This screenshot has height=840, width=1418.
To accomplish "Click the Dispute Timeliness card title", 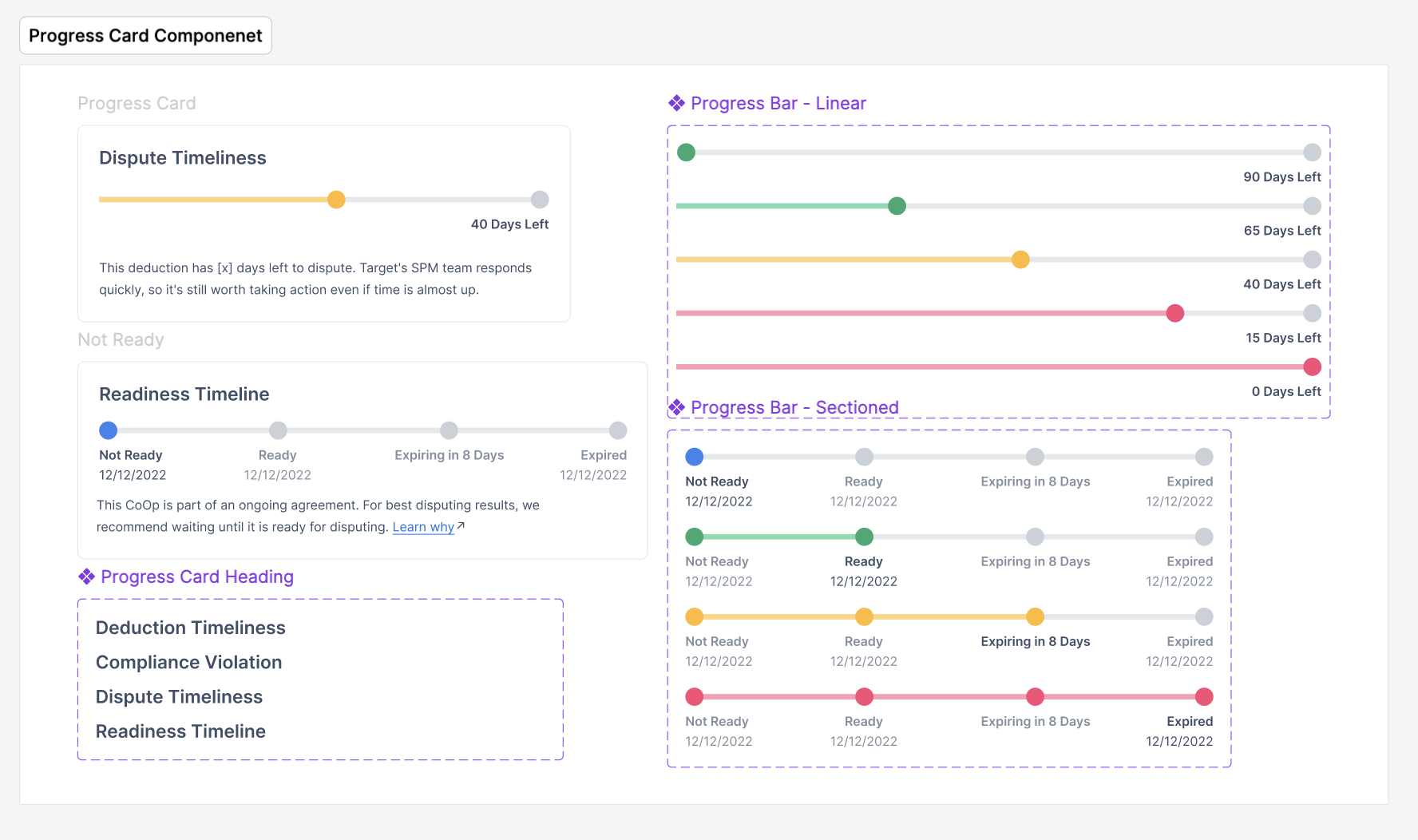I will [183, 157].
